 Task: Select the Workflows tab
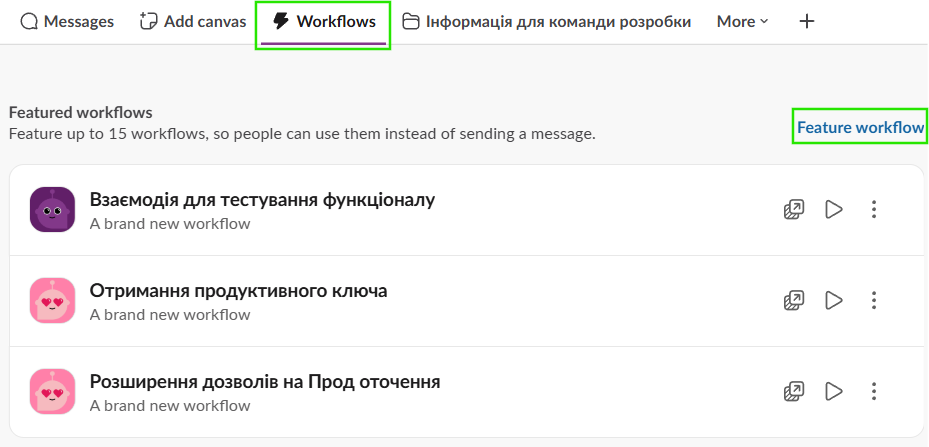324,21
